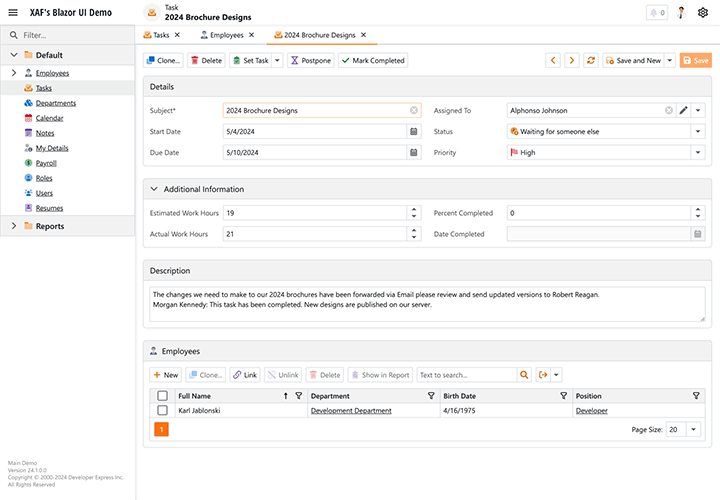Click the search magnifier in Employees grid
Viewport: 720px width, 500px height.
click(524, 375)
